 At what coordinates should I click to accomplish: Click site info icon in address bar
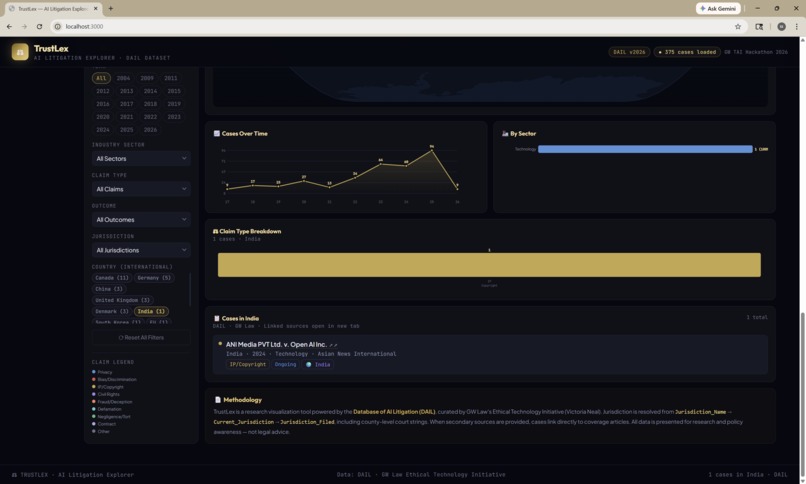tap(58, 26)
